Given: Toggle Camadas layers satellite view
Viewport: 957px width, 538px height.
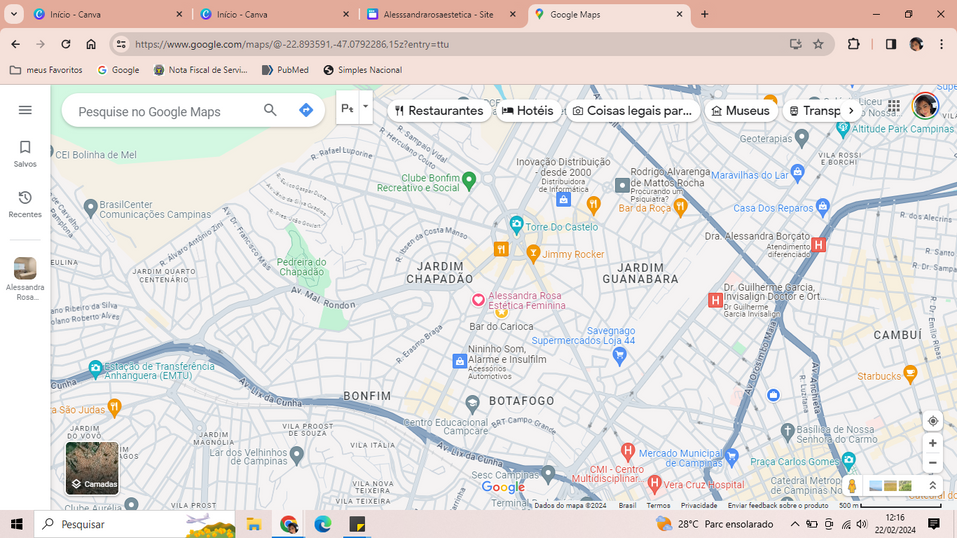Looking at the screenshot, I should (x=92, y=468).
